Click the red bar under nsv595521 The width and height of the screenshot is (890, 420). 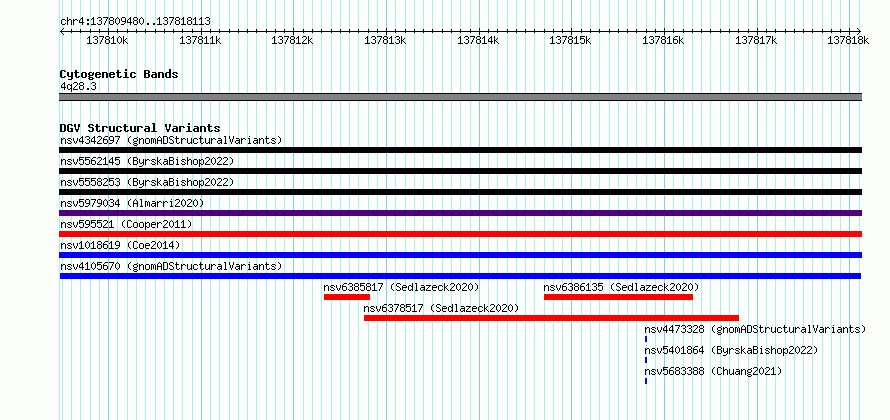[460, 234]
